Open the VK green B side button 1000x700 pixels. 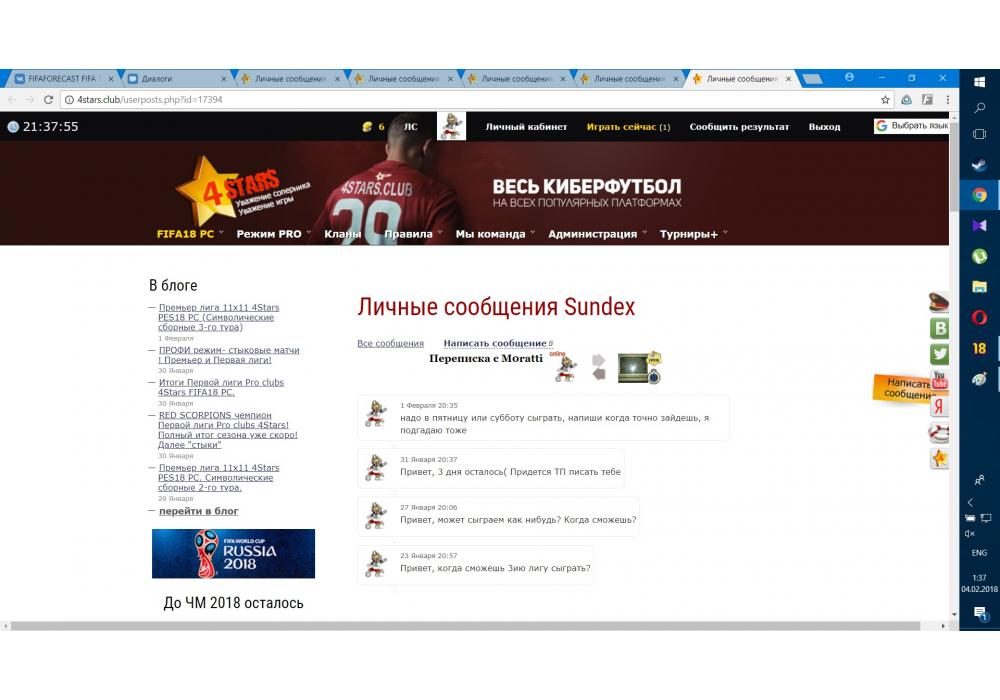[939, 328]
